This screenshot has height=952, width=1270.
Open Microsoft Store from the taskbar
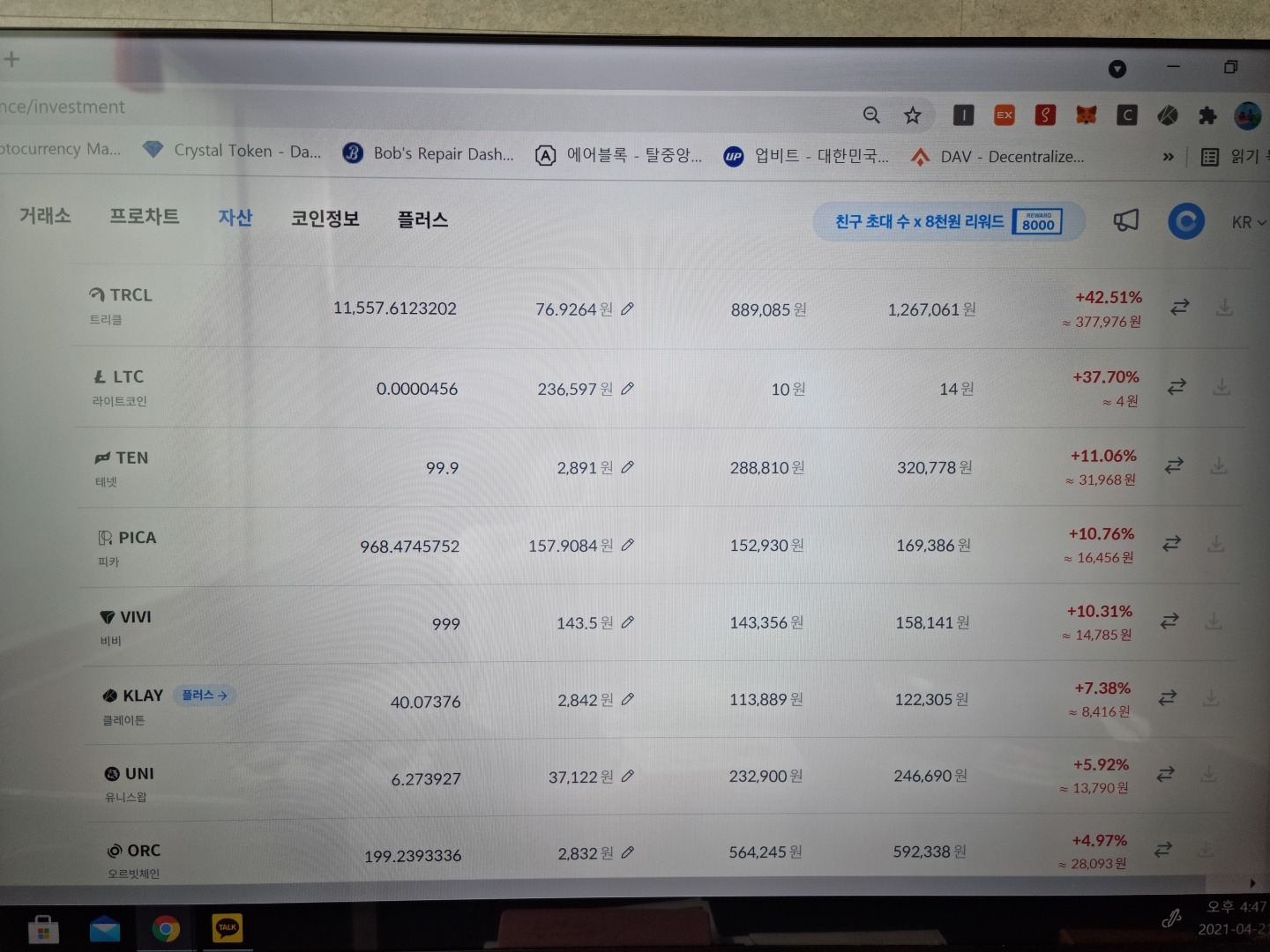tap(42, 929)
